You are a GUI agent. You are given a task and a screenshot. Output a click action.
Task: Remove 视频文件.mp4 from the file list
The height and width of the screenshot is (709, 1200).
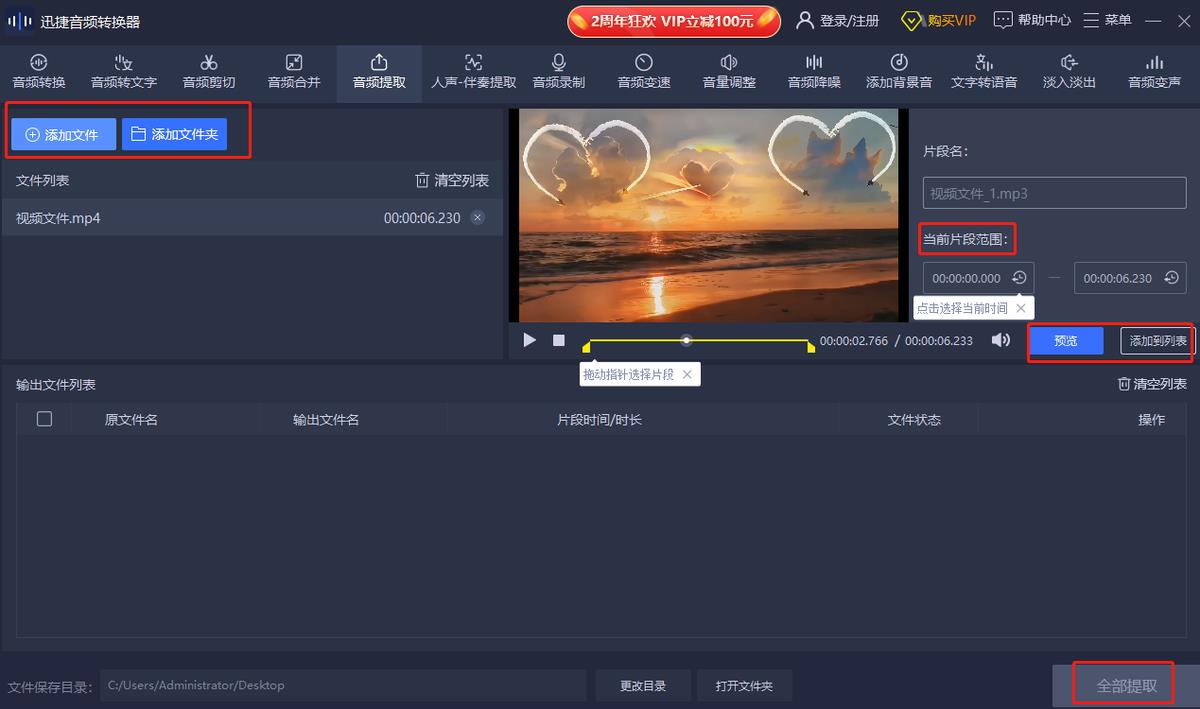pyautogui.click(x=477, y=217)
